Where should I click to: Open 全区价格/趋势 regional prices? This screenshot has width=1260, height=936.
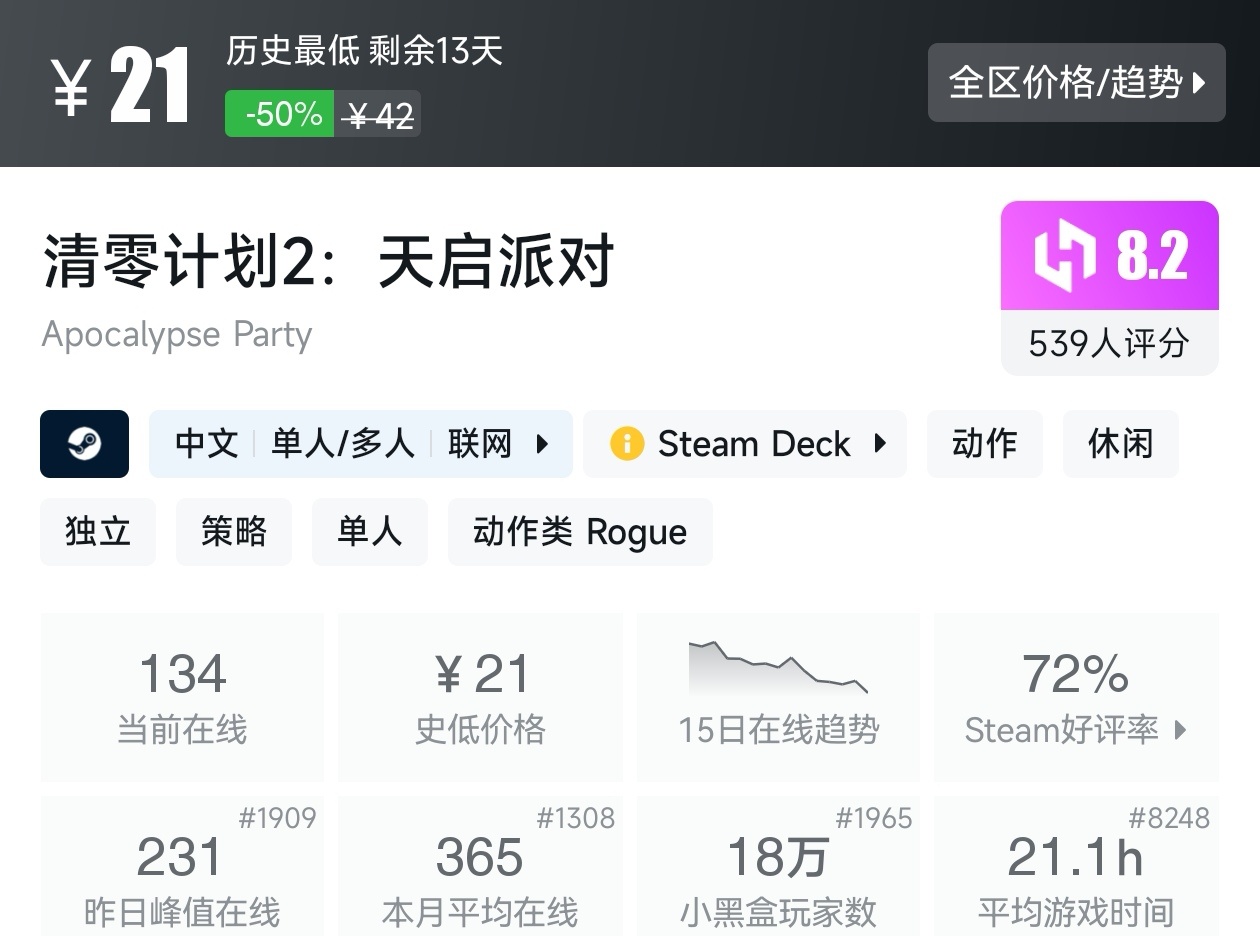click(1076, 82)
